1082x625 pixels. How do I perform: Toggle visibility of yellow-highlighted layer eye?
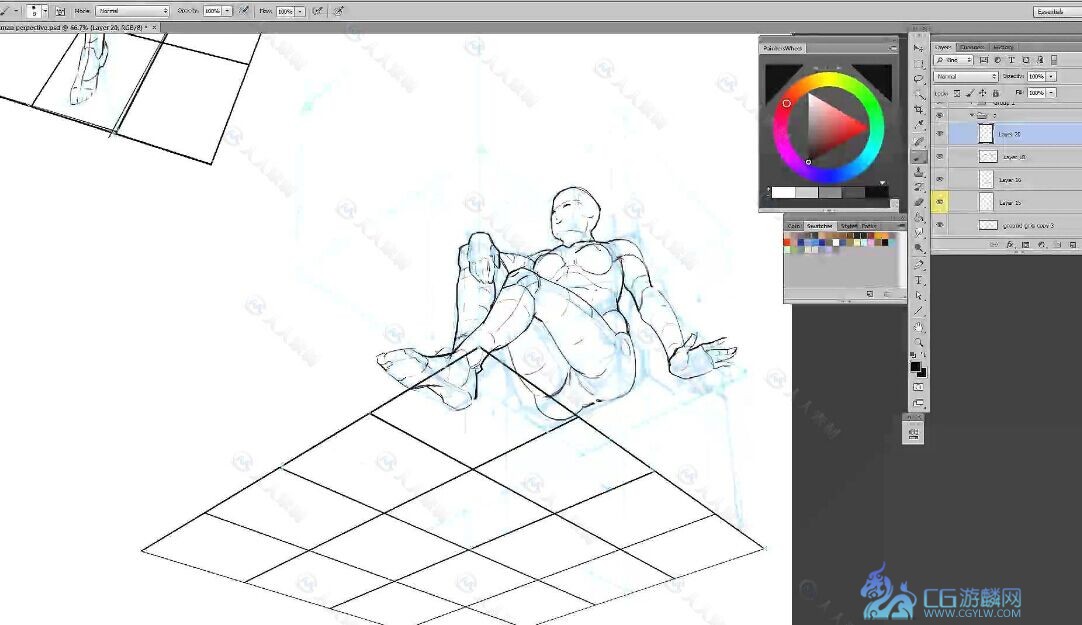click(939, 202)
